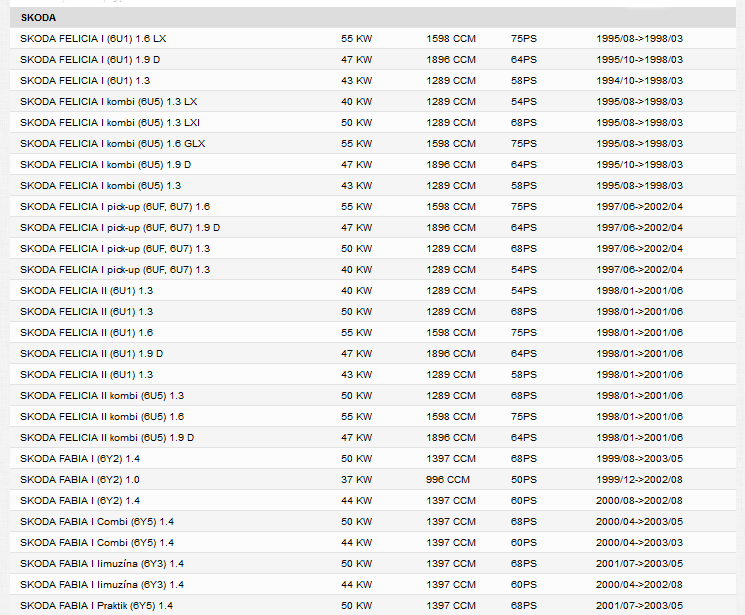Select SKODA FELICIA II kombi (6U5) 1.9 D
745x615 pixels.
[x=107, y=438]
